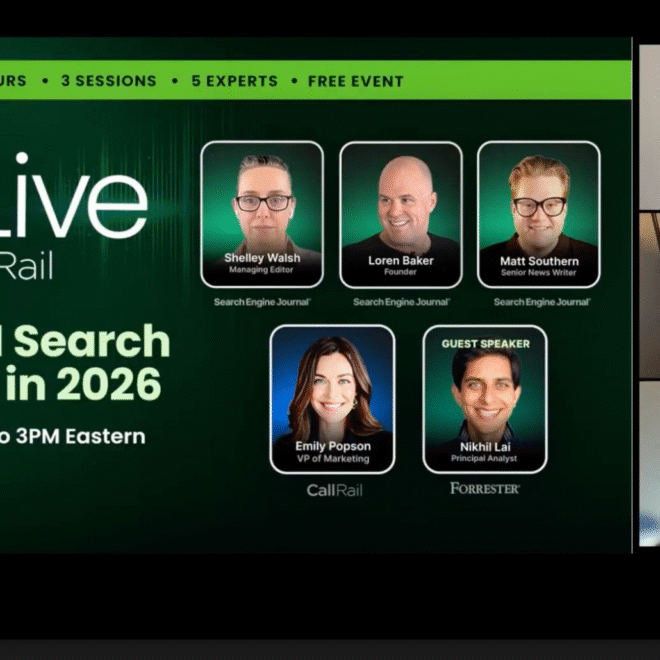This screenshot has height=660, width=660.
Task: Click the 'Founder' title text
Action: (x=400, y=272)
